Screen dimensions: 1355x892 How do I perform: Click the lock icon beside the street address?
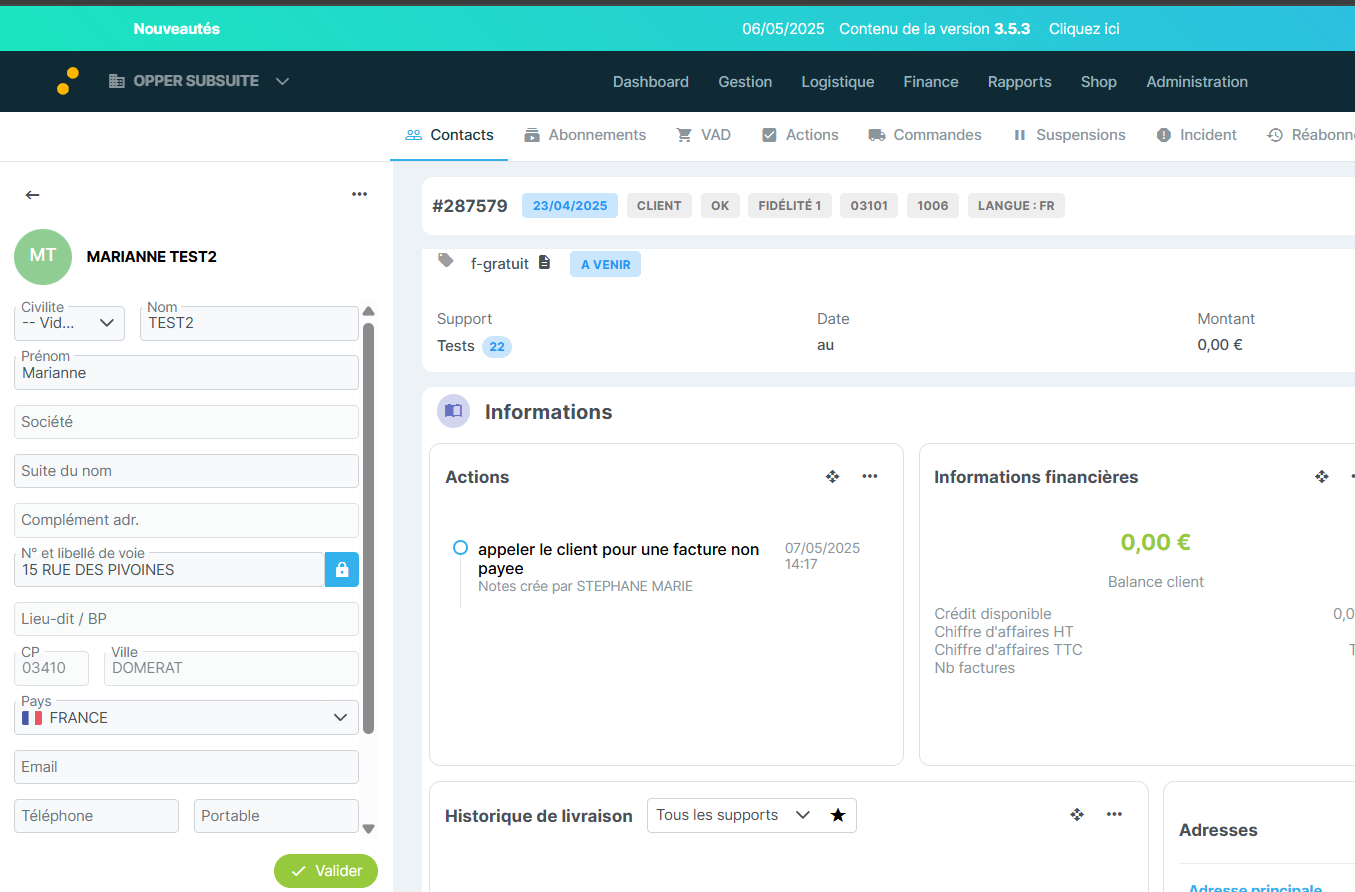[x=342, y=570]
